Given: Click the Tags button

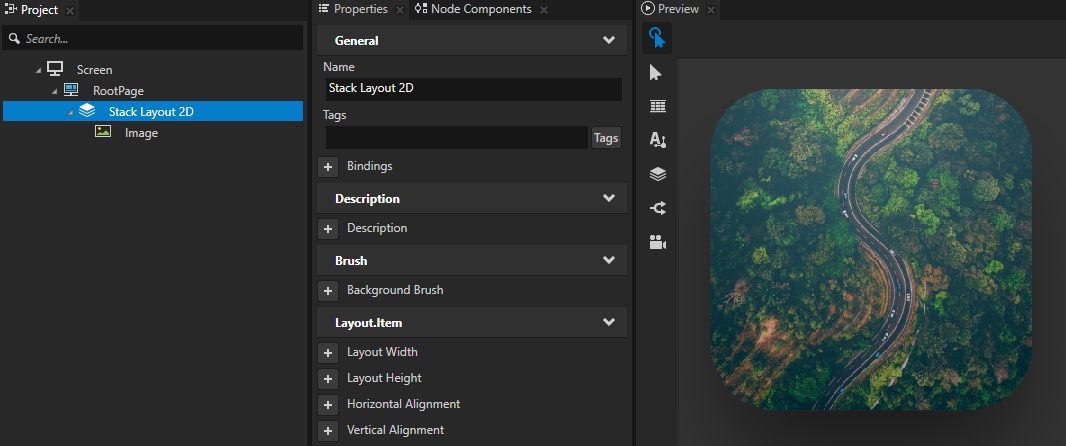Looking at the screenshot, I should tap(606, 138).
